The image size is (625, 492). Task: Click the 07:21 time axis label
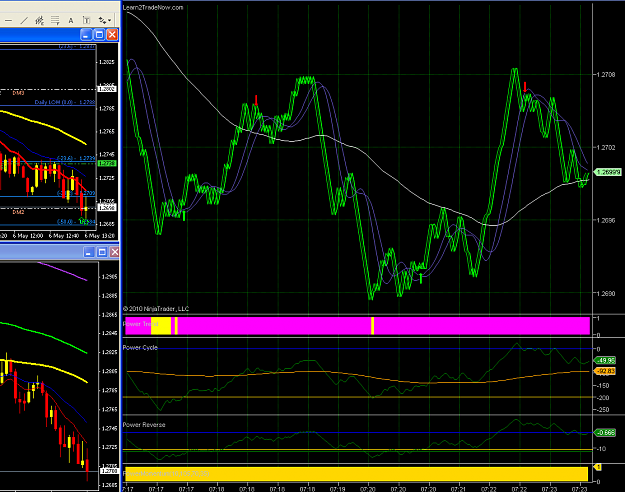pyautogui.click(x=458, y=488)
